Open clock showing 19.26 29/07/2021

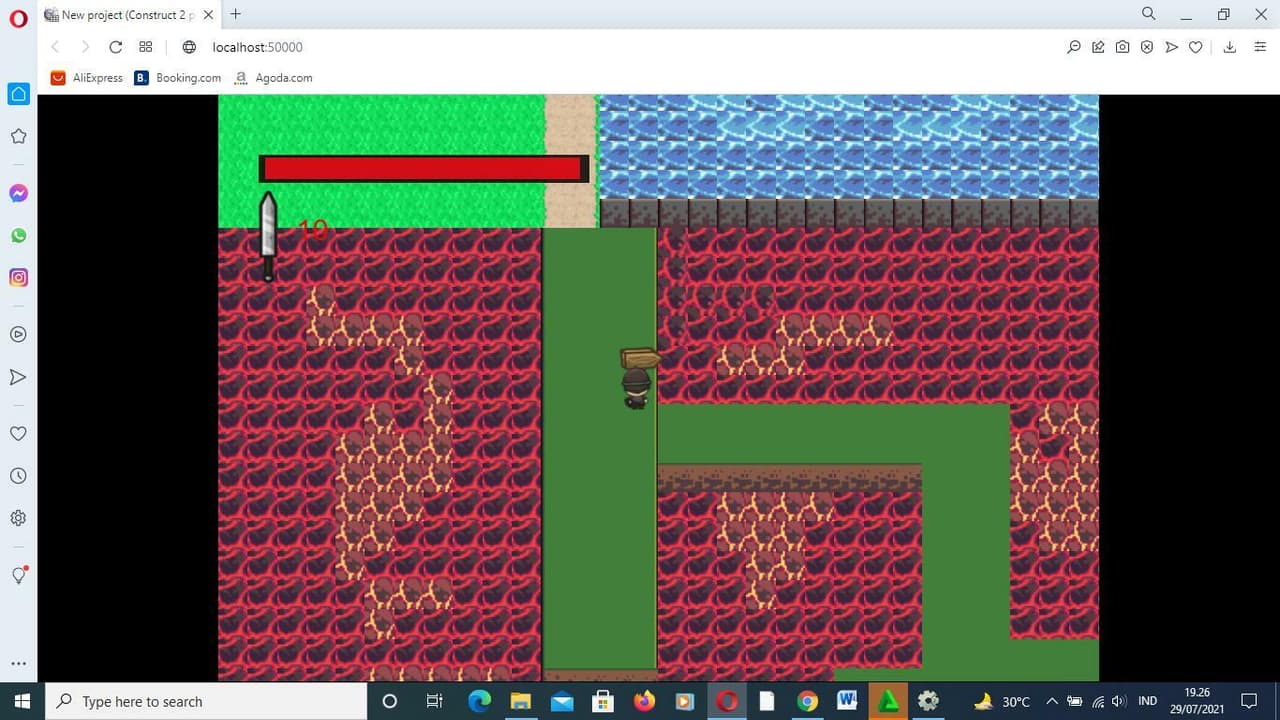pos(1196,701)
